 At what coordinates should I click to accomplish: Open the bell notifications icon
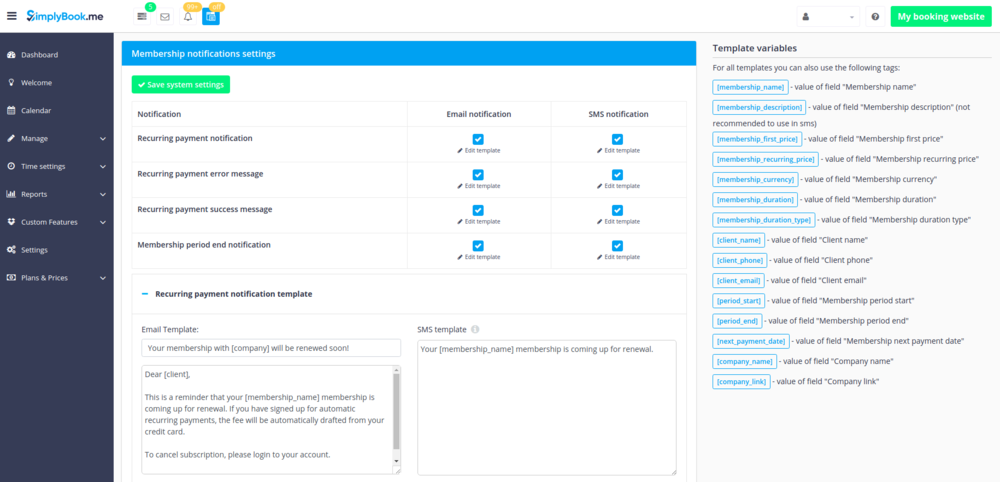coord(188,17)
